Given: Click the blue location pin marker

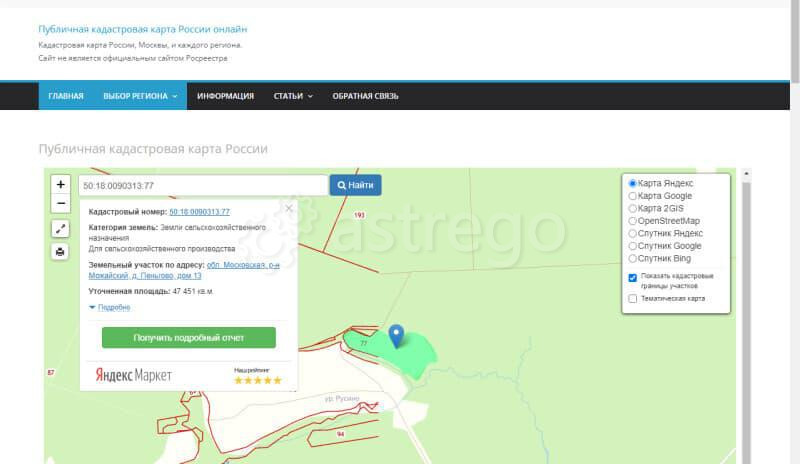Looking at the screenshot, I should pos(396,336).
